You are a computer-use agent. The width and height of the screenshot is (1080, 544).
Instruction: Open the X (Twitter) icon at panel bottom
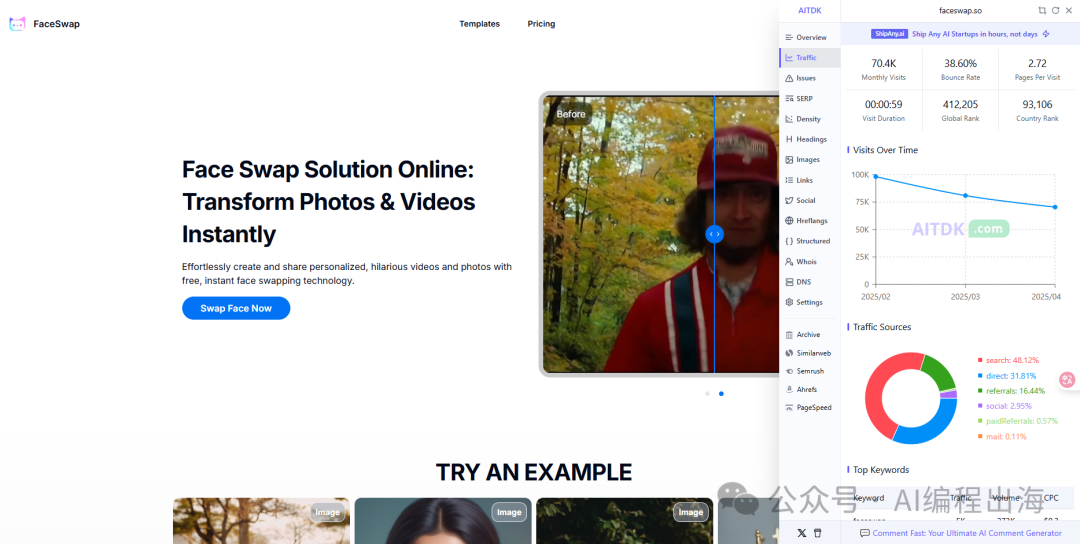point(801,533)
